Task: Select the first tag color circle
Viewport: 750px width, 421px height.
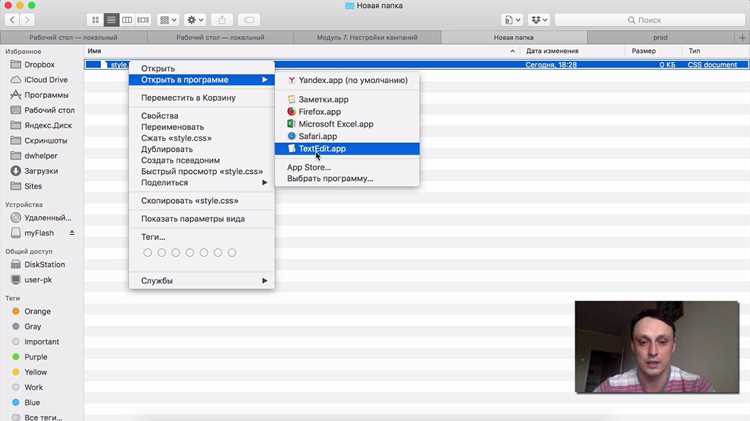Action: click(x=147, y=253)
